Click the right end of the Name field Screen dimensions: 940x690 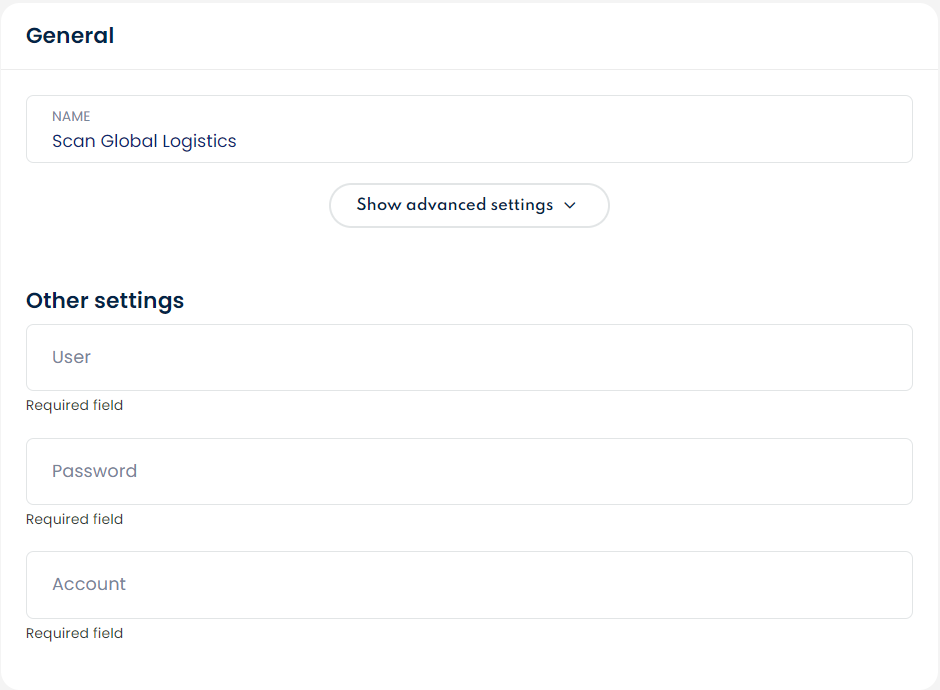tap(890, 129)
